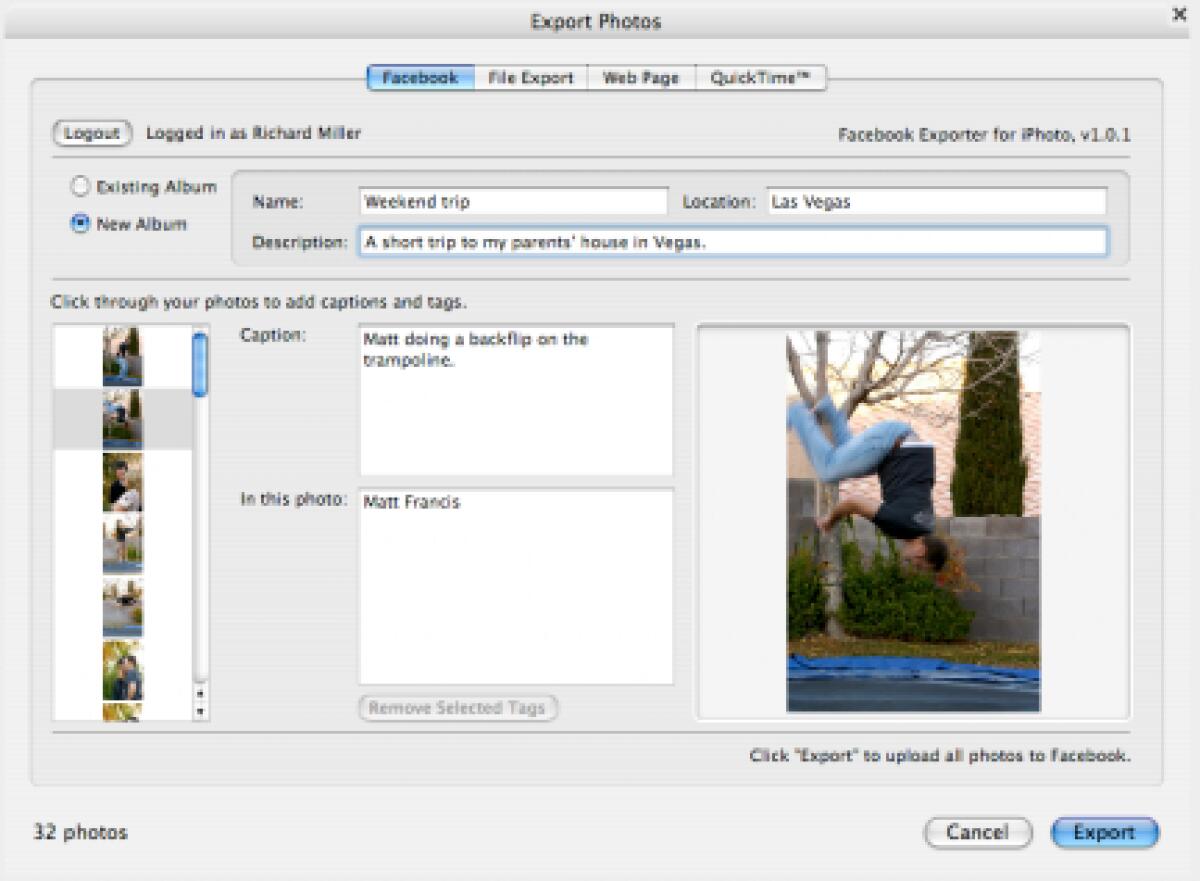Click the scroll up arrow of thumbnail list
1200x881 pixels.
[200, 692]
